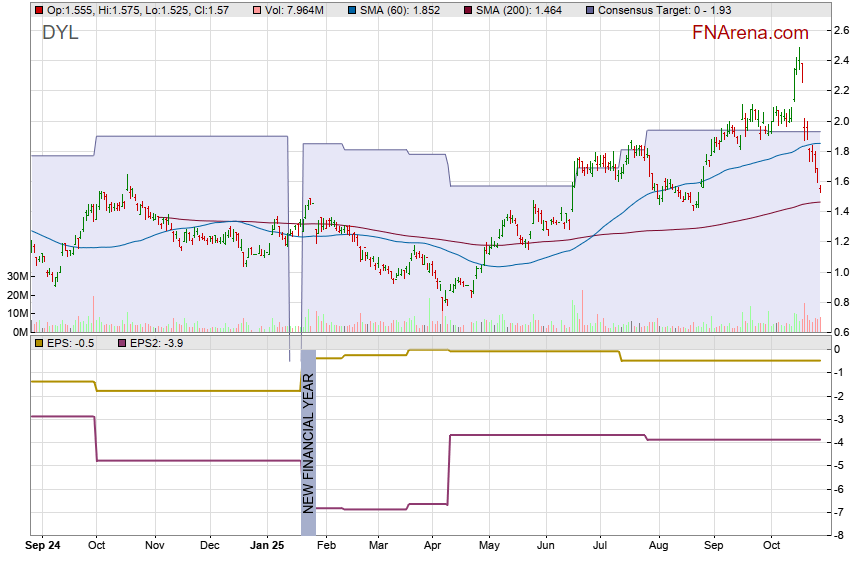Click the 2.6 price axis label
This screenshot has width=859, height=566.
click(x=842, y=31)
